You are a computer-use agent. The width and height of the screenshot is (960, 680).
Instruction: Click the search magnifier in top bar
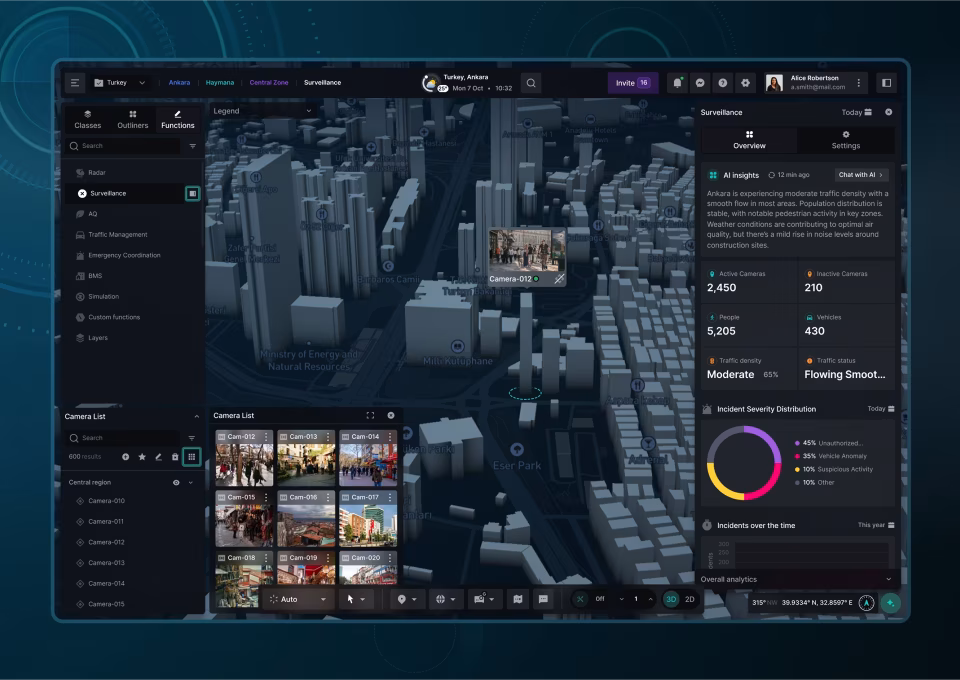pyautogui.click(x=531, y=83)
